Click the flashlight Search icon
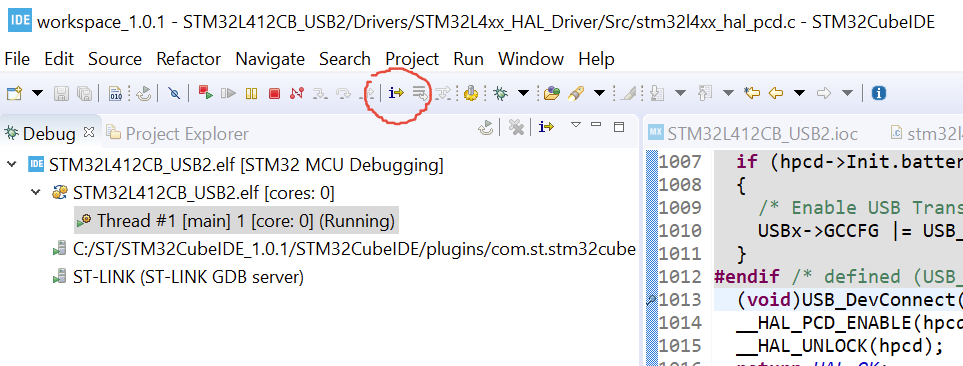Viewport: 963px width, 366px height. [x=576, y=93]
